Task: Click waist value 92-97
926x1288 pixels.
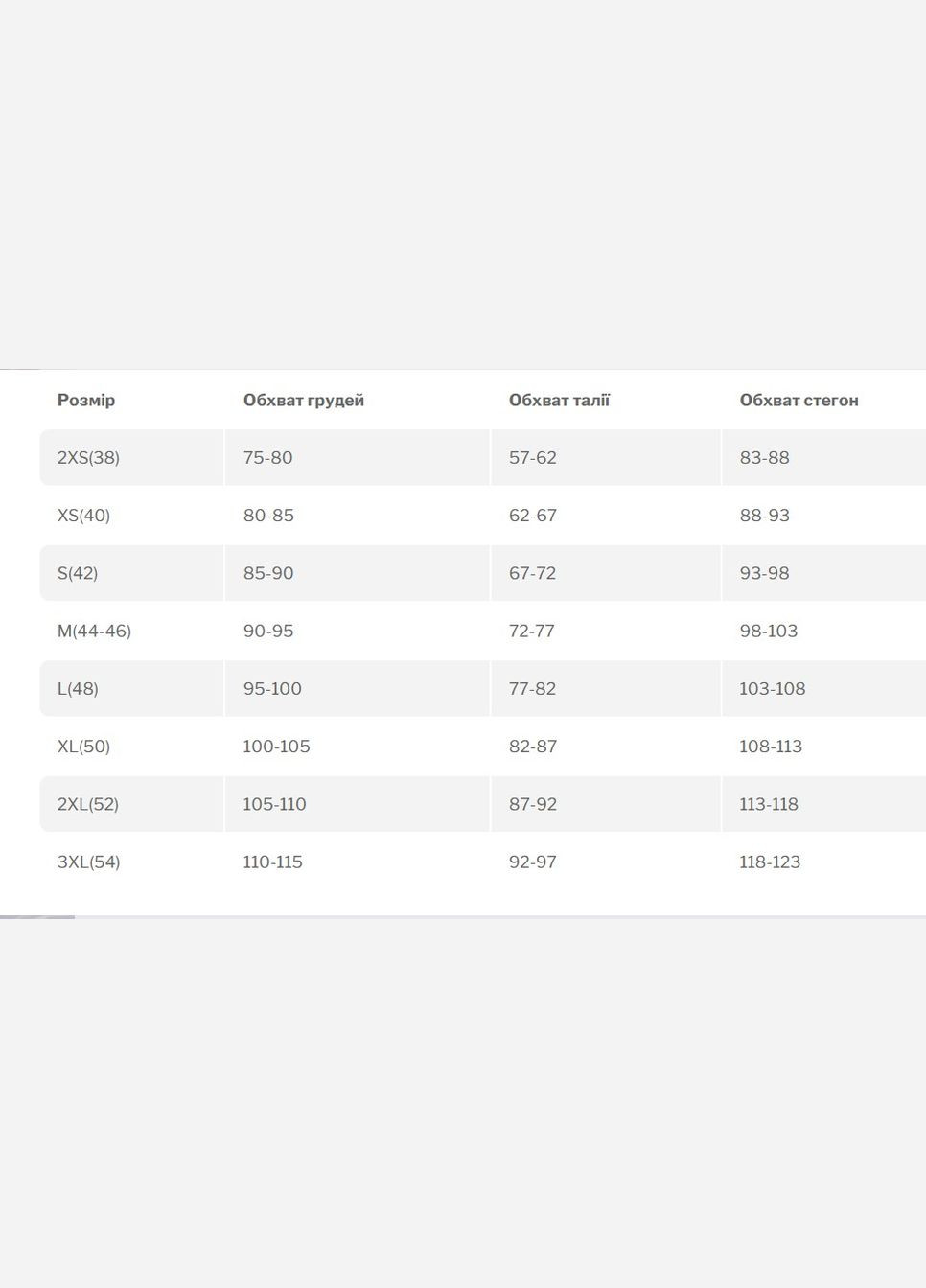Action: [532, 862]
